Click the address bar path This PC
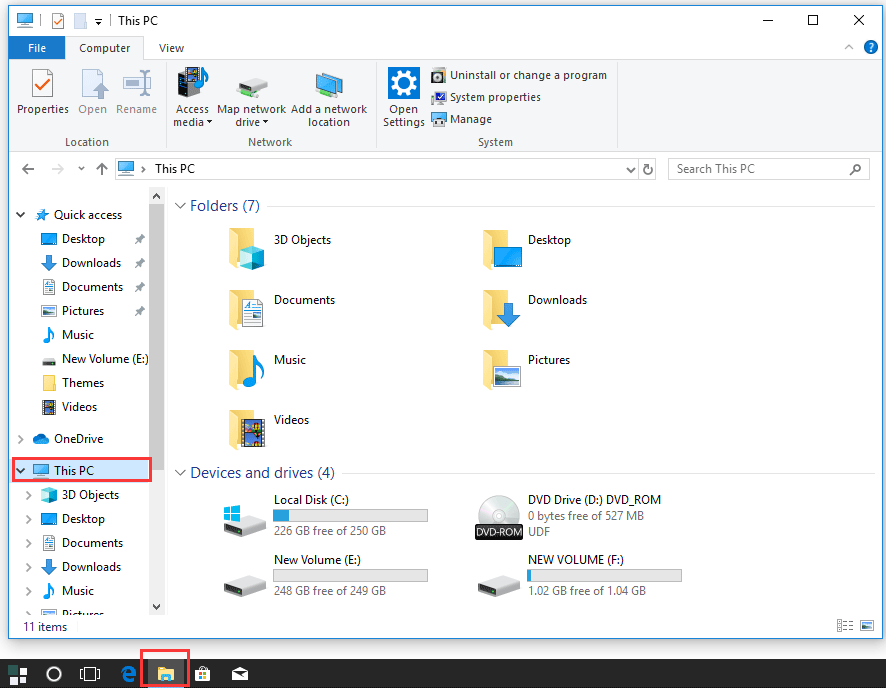 point(175,169)
